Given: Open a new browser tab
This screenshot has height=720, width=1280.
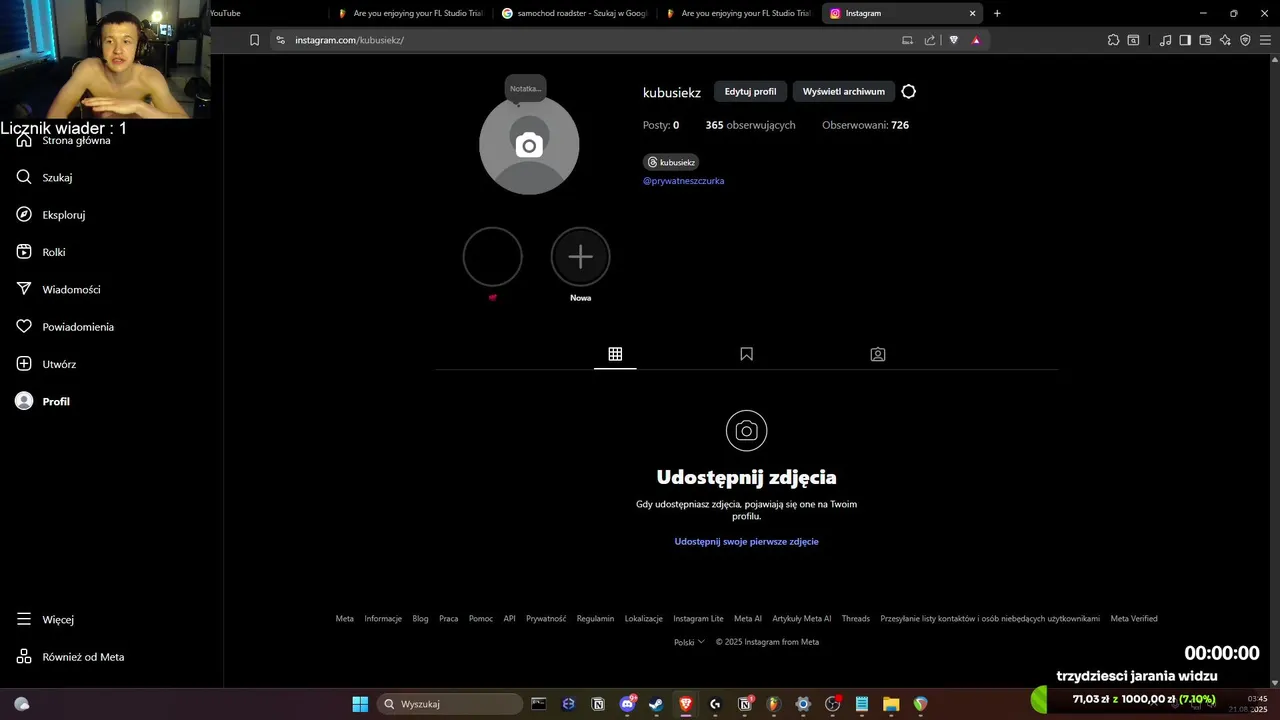Looking at the screenshot, I should (x=997, y=13).
